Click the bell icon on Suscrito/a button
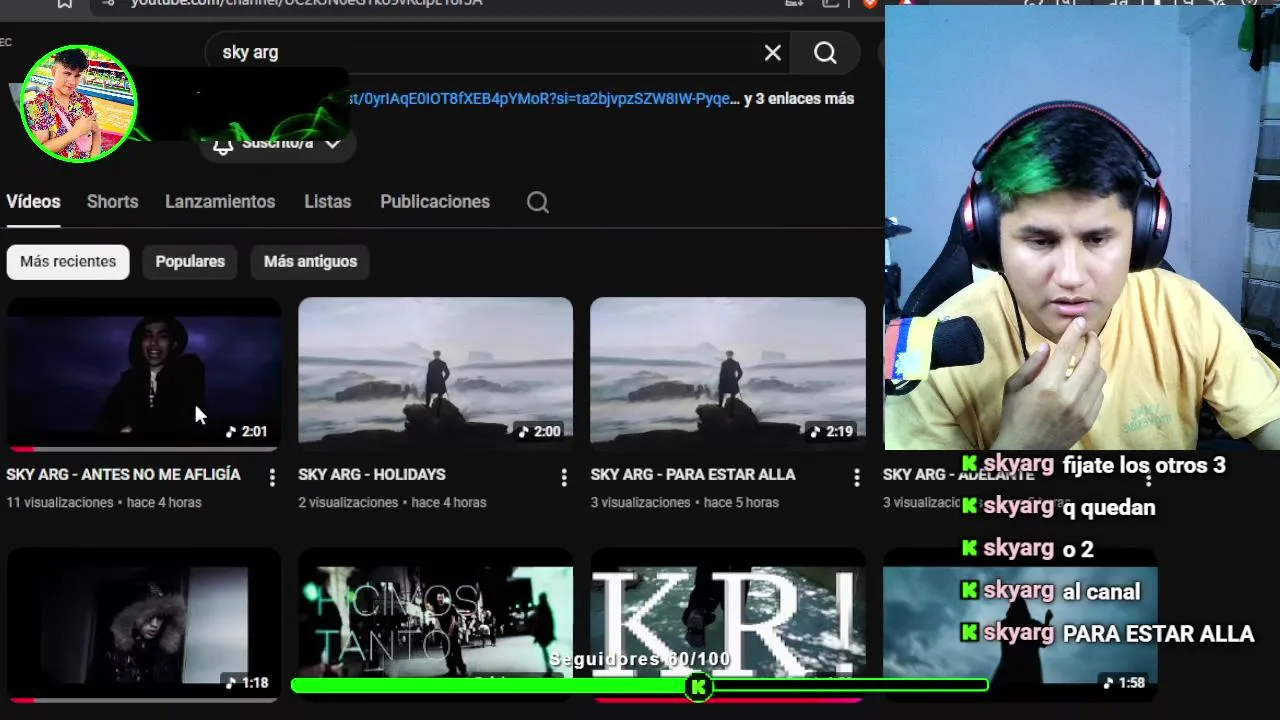Viewport: 1280px width, 720px height. pos(223,145)
